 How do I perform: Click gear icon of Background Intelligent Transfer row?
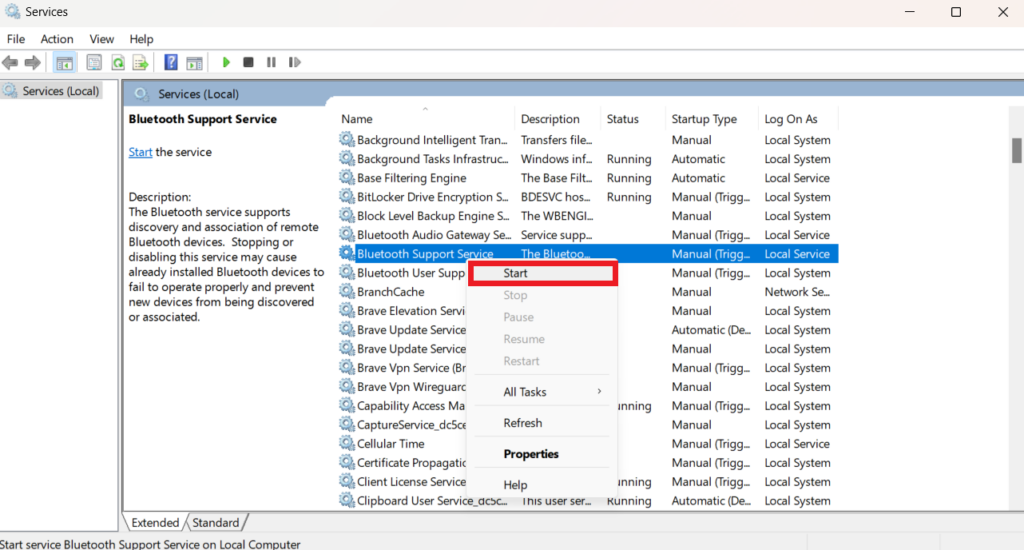click(347, 140)
